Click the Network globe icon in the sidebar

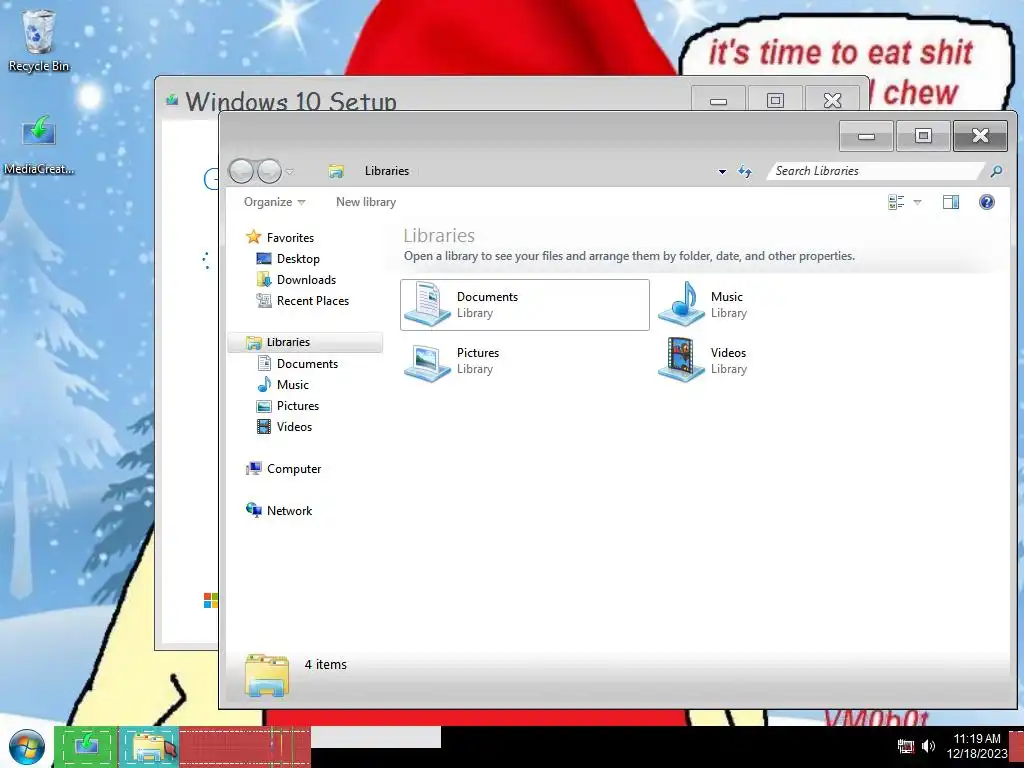click(x=253, y=510)
